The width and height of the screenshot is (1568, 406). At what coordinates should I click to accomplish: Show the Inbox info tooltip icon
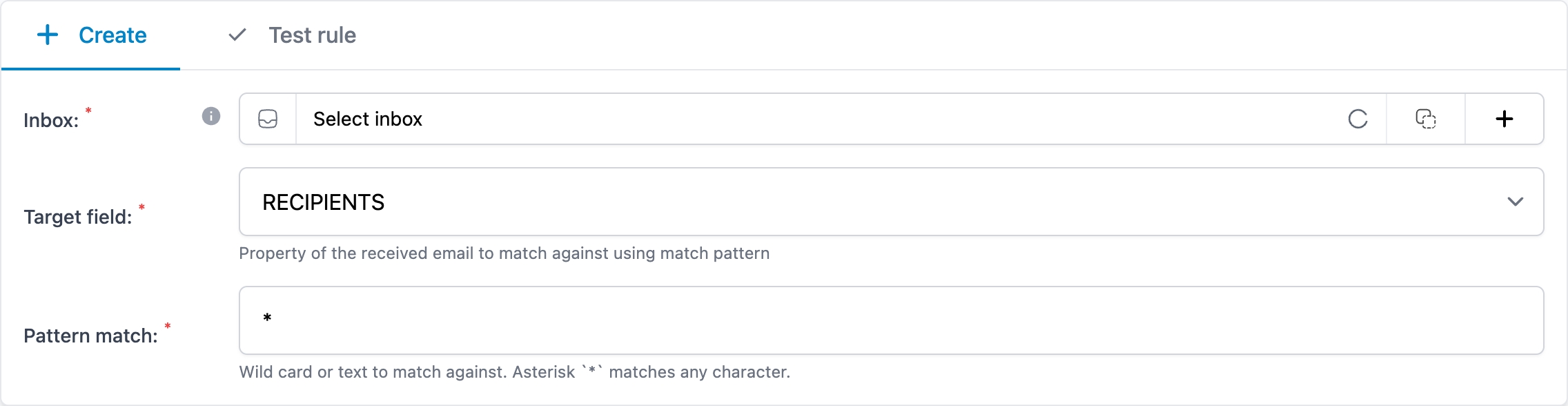point(211,116)
